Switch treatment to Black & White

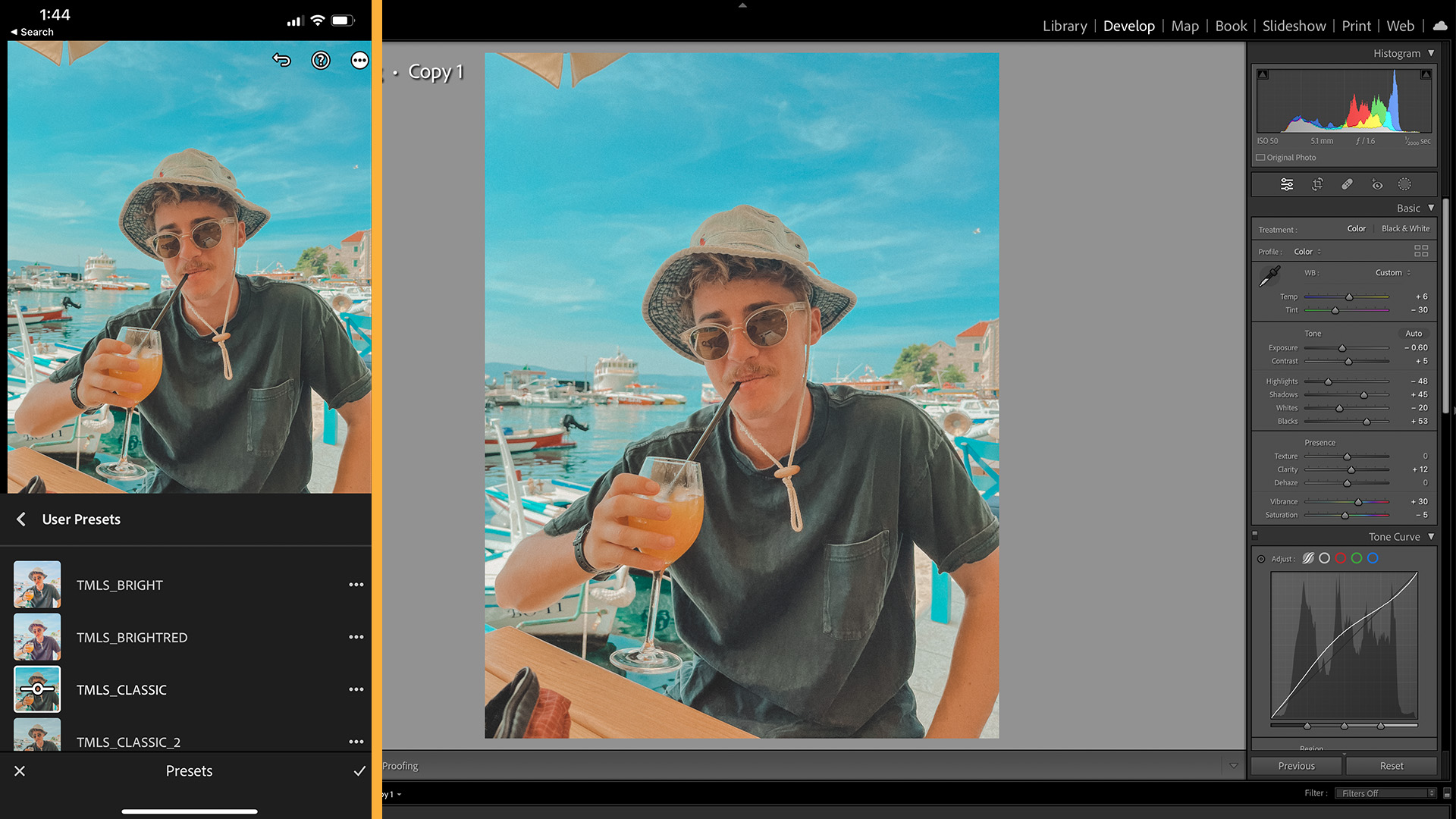click(x=1405, y=228)
